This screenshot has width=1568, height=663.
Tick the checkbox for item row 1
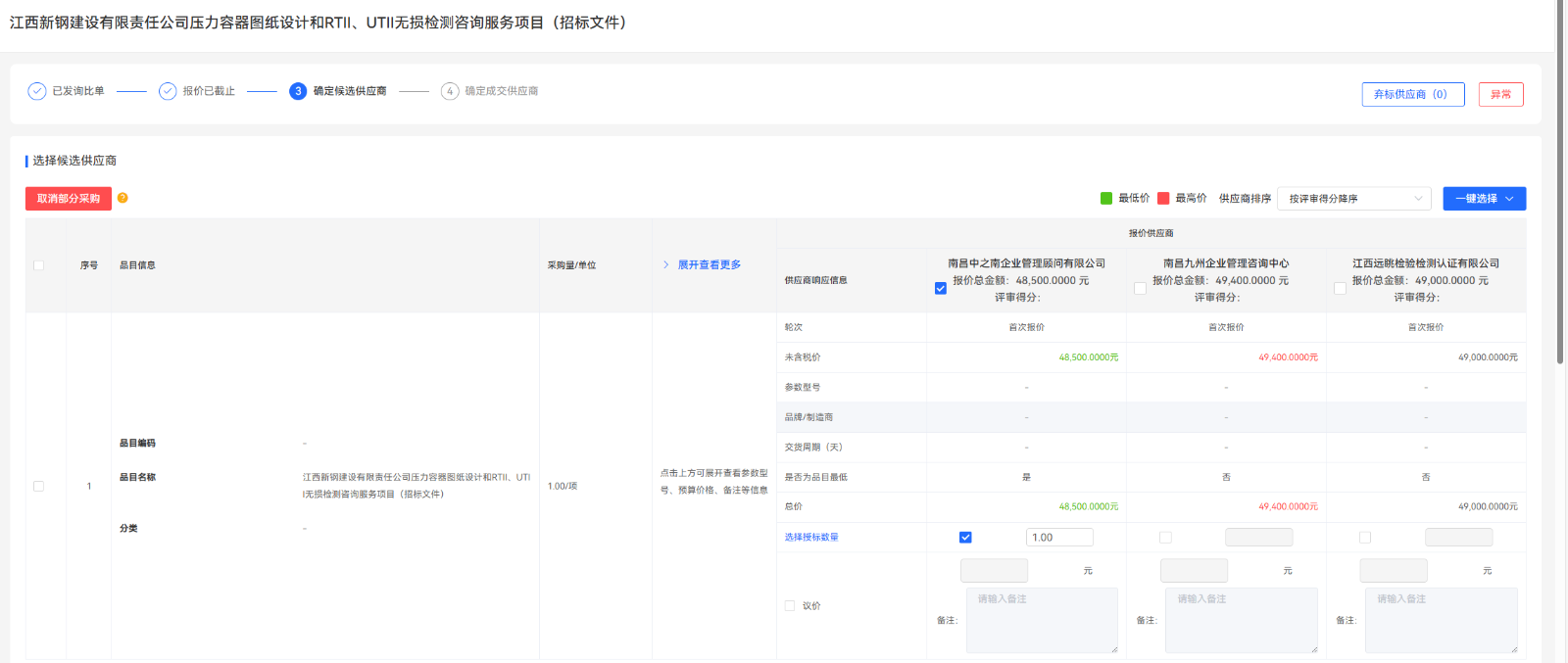coord(39,487)
